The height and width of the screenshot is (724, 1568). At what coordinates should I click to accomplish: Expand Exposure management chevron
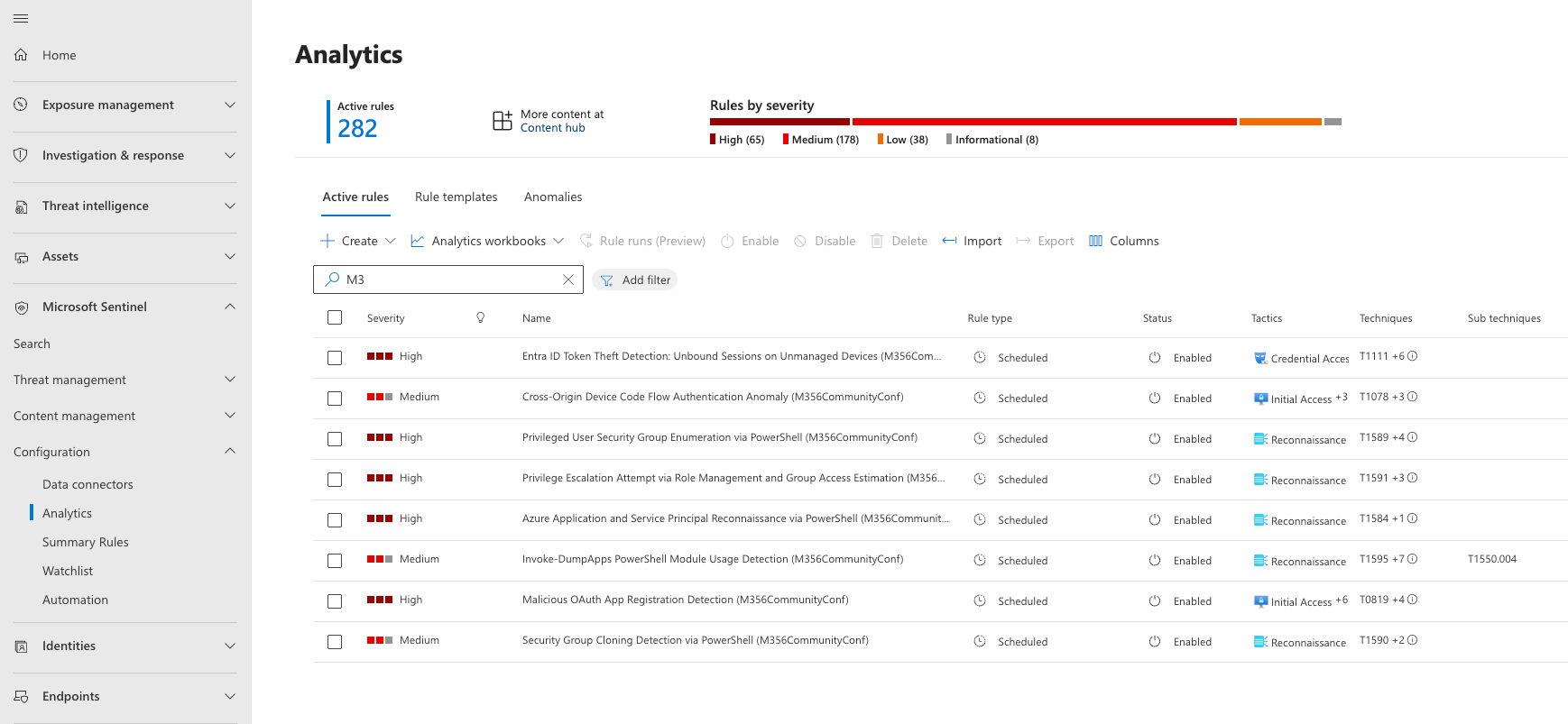230,105
